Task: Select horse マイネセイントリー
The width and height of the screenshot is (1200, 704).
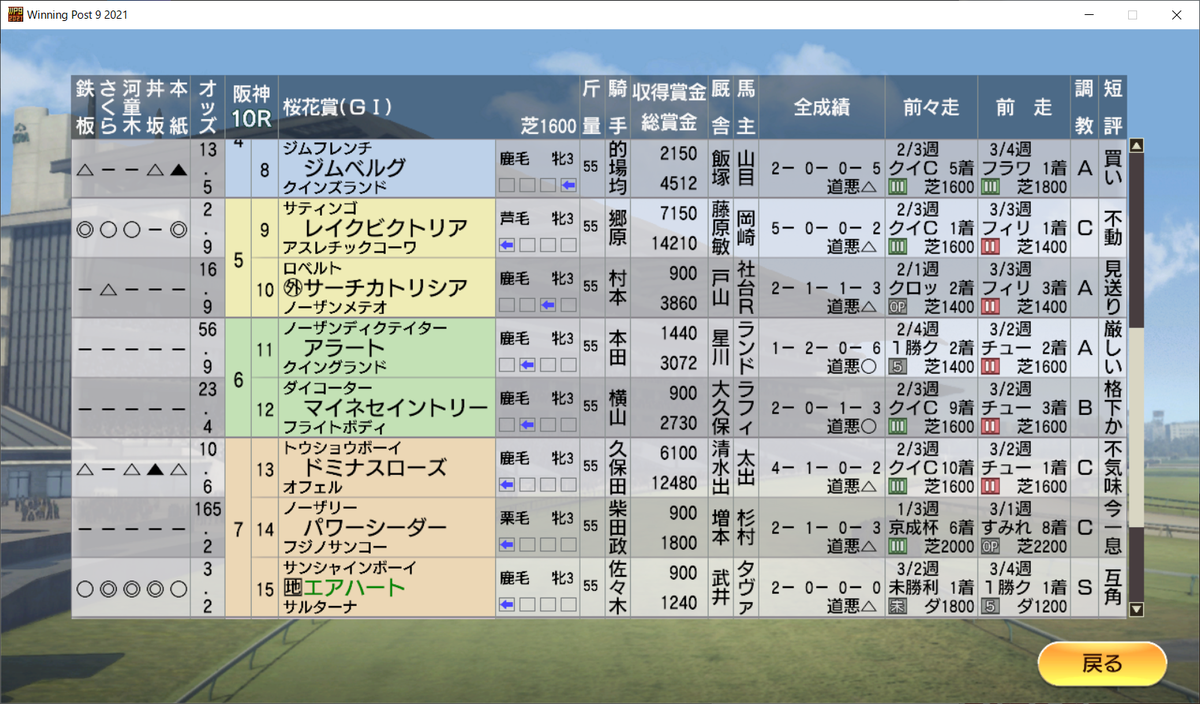Action: (x=396, y=408)
